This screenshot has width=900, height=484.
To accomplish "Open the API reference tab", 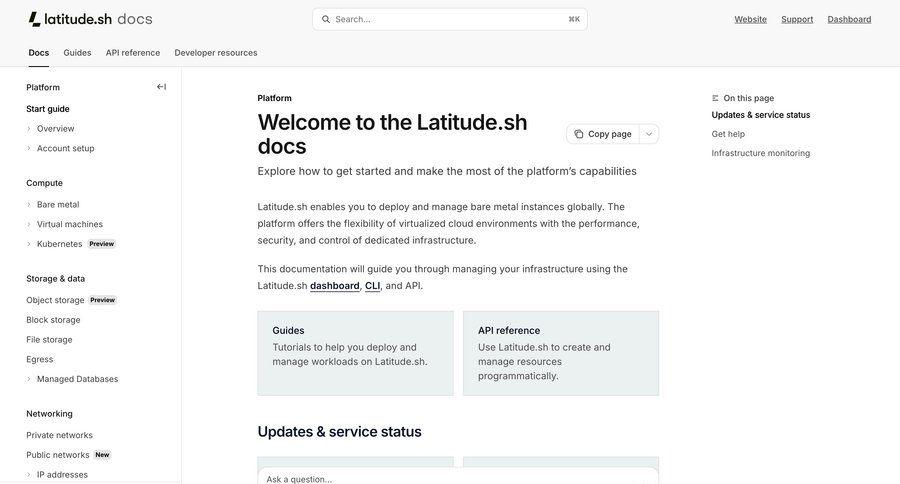I will [133, 53].
